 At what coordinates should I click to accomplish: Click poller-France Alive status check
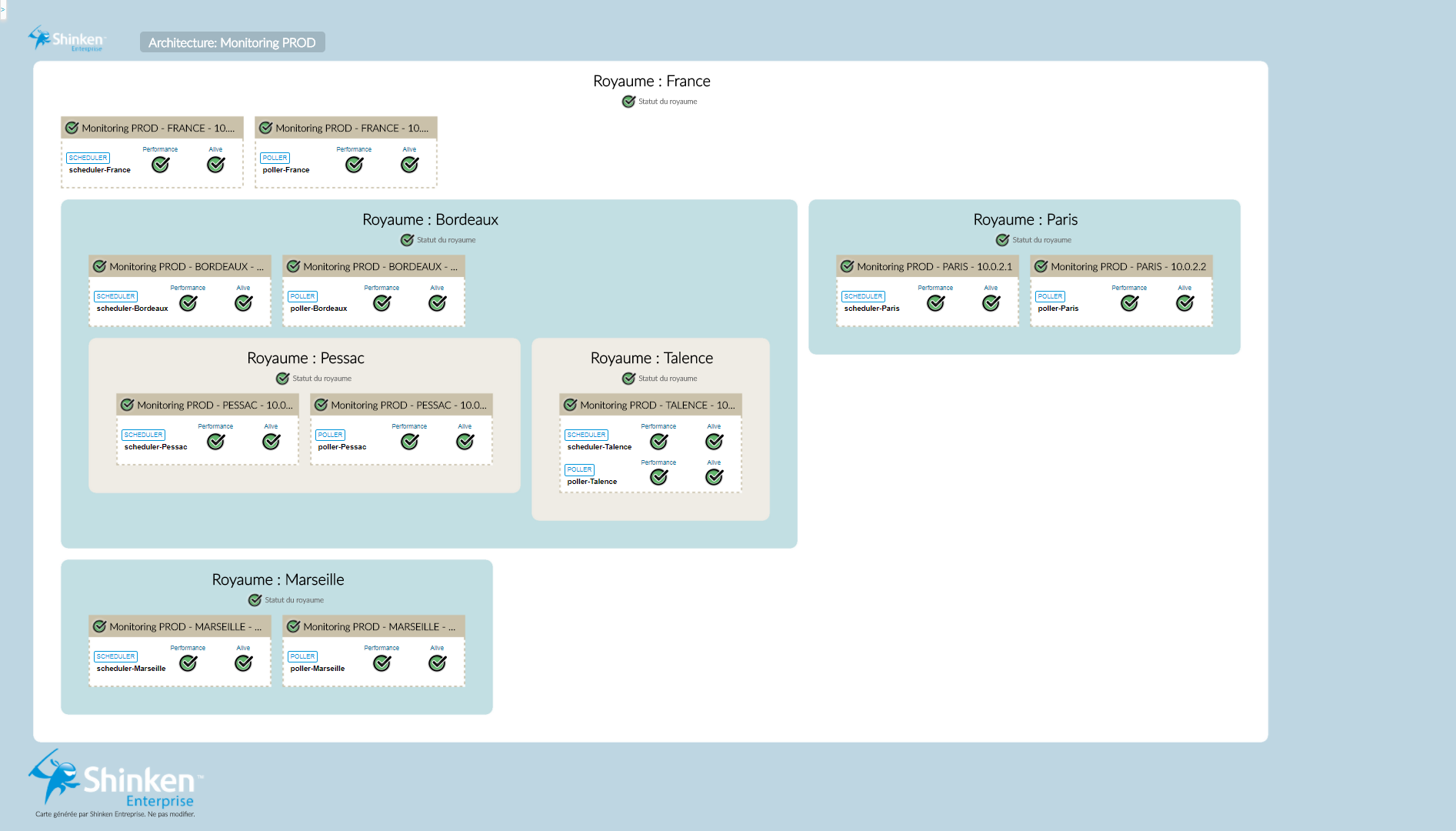click(409, 165)
